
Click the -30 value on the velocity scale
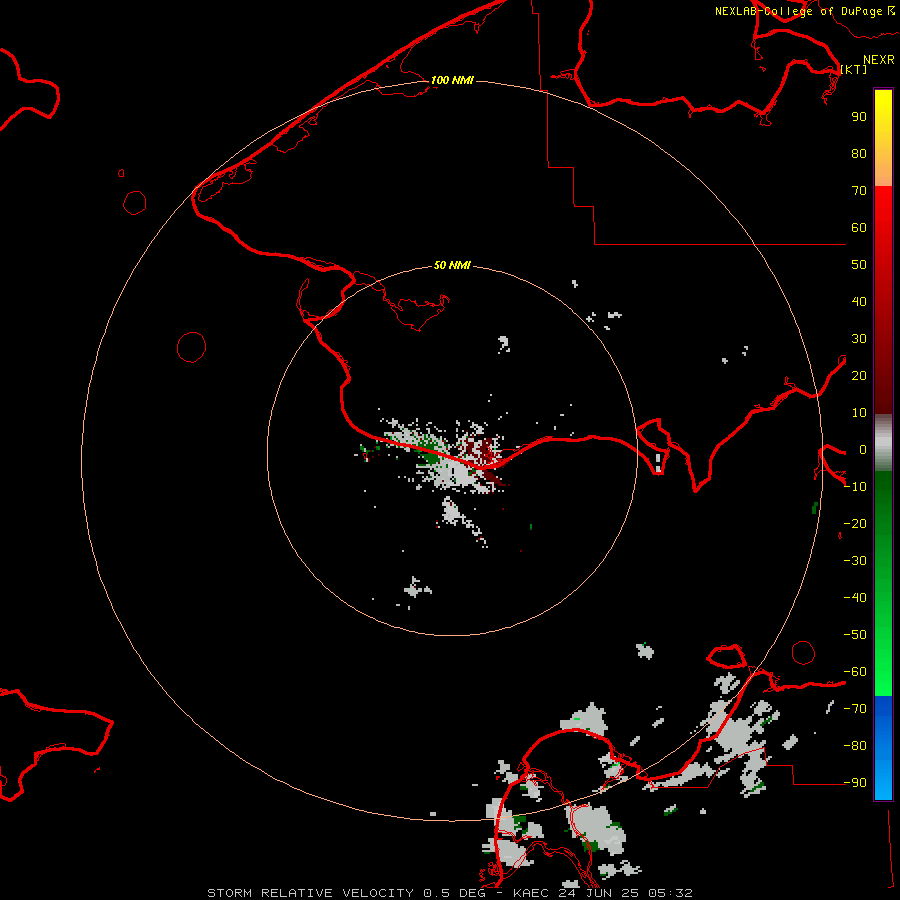[855, 561]
